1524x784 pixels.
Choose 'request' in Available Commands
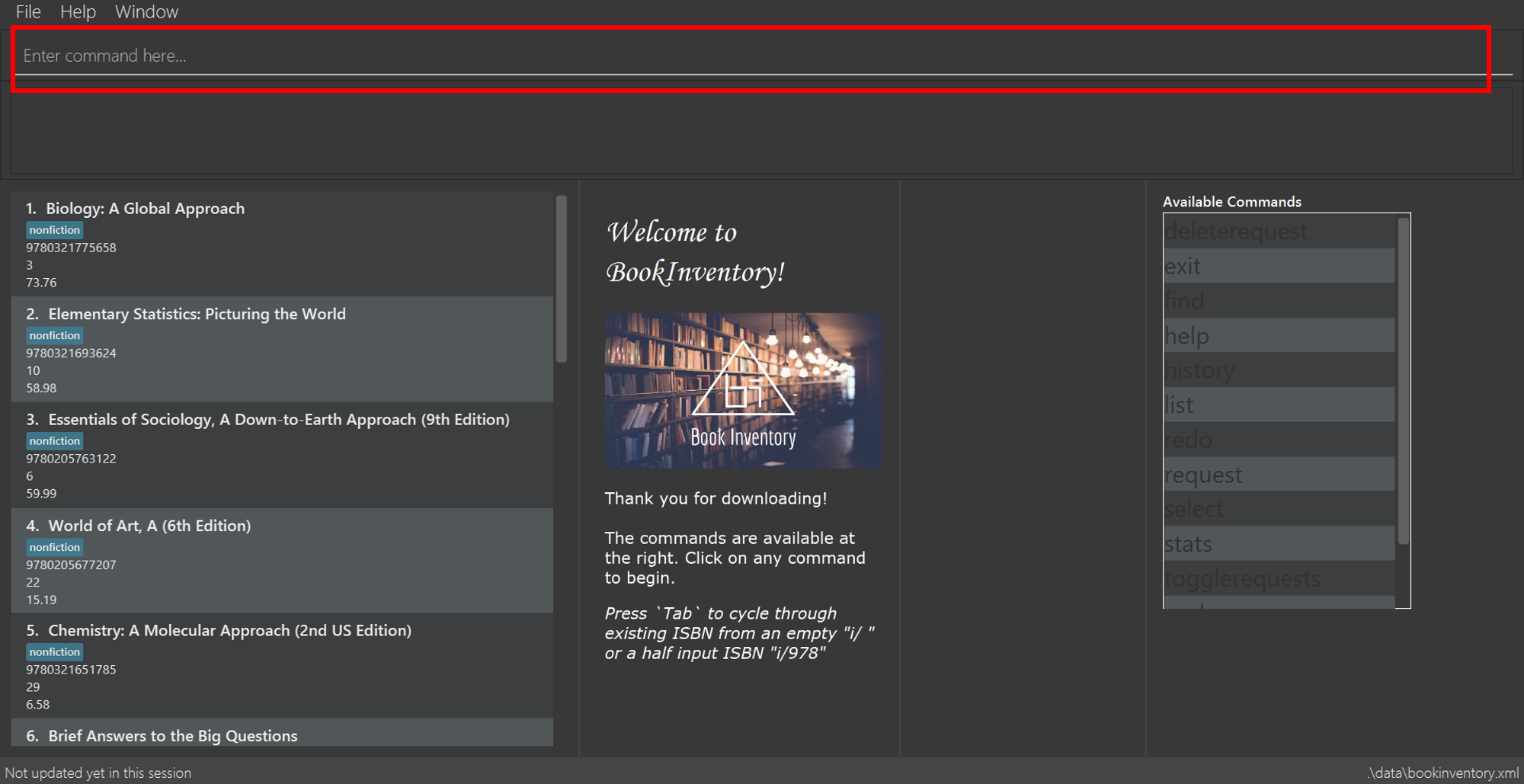click(1279, 475)
